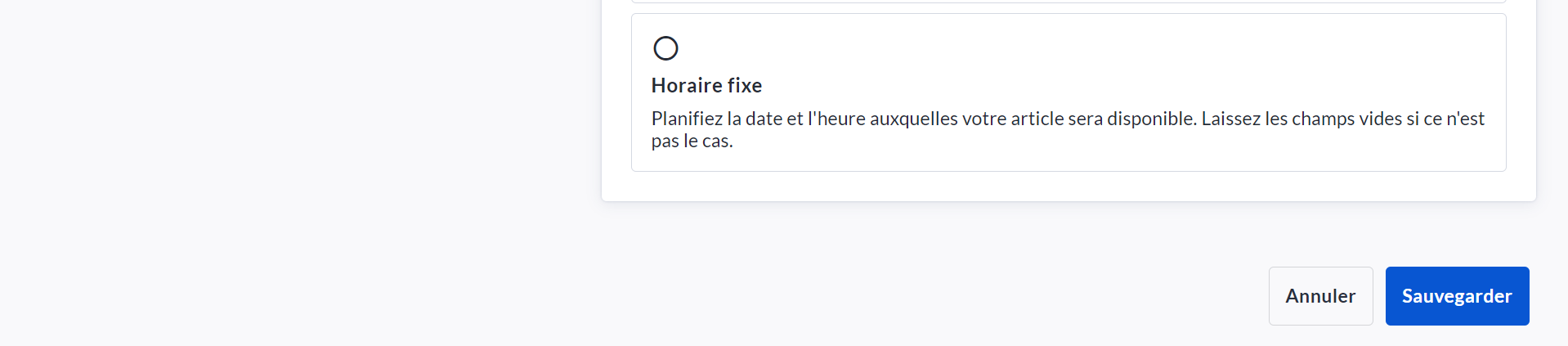The width and height of the screenshot is (1568, 346).
Task: Click the "Horaire fixe" heading label
Action: click(x=706, y=85)
